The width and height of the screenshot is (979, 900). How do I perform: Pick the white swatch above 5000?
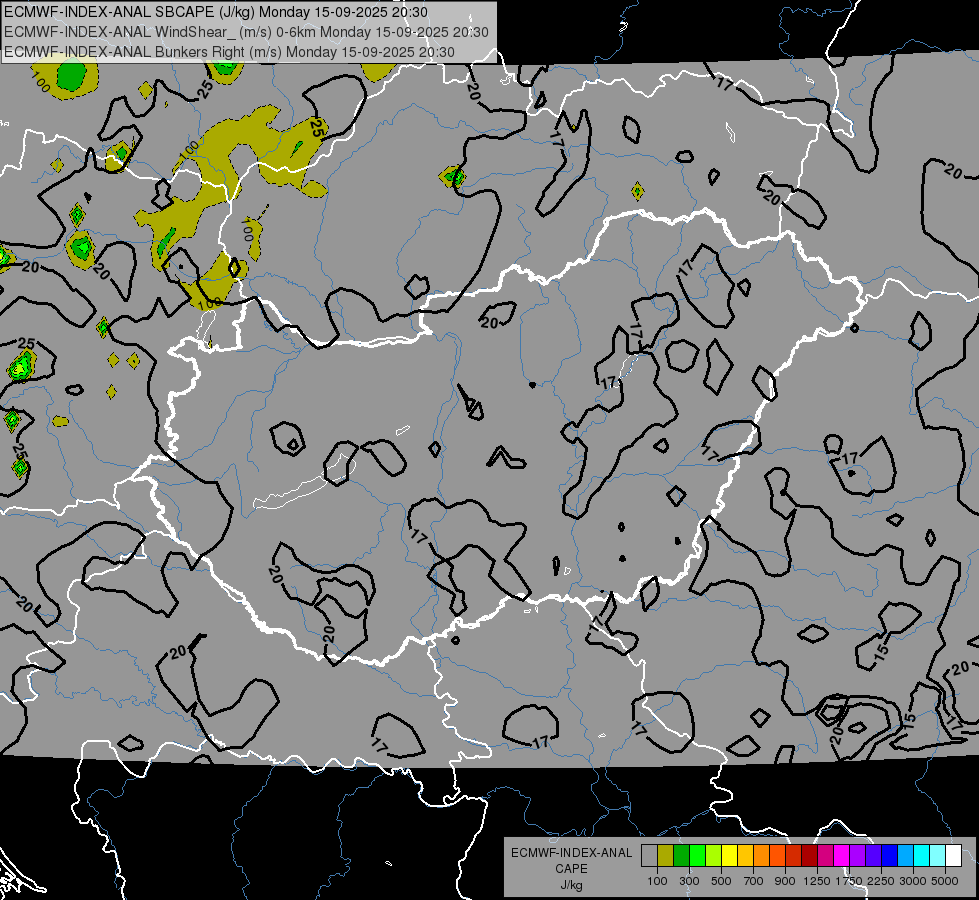click(953, 855)
